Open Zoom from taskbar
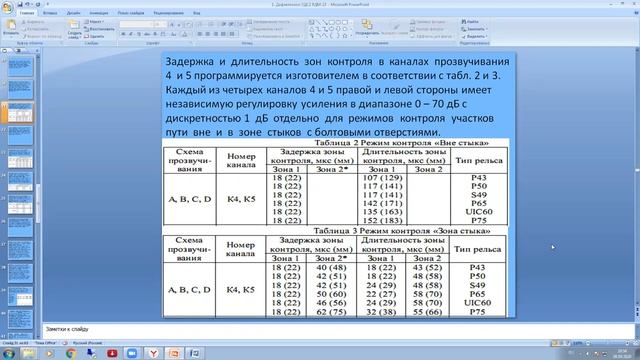This screenshot has height=360, width=640. pos(132,353)
